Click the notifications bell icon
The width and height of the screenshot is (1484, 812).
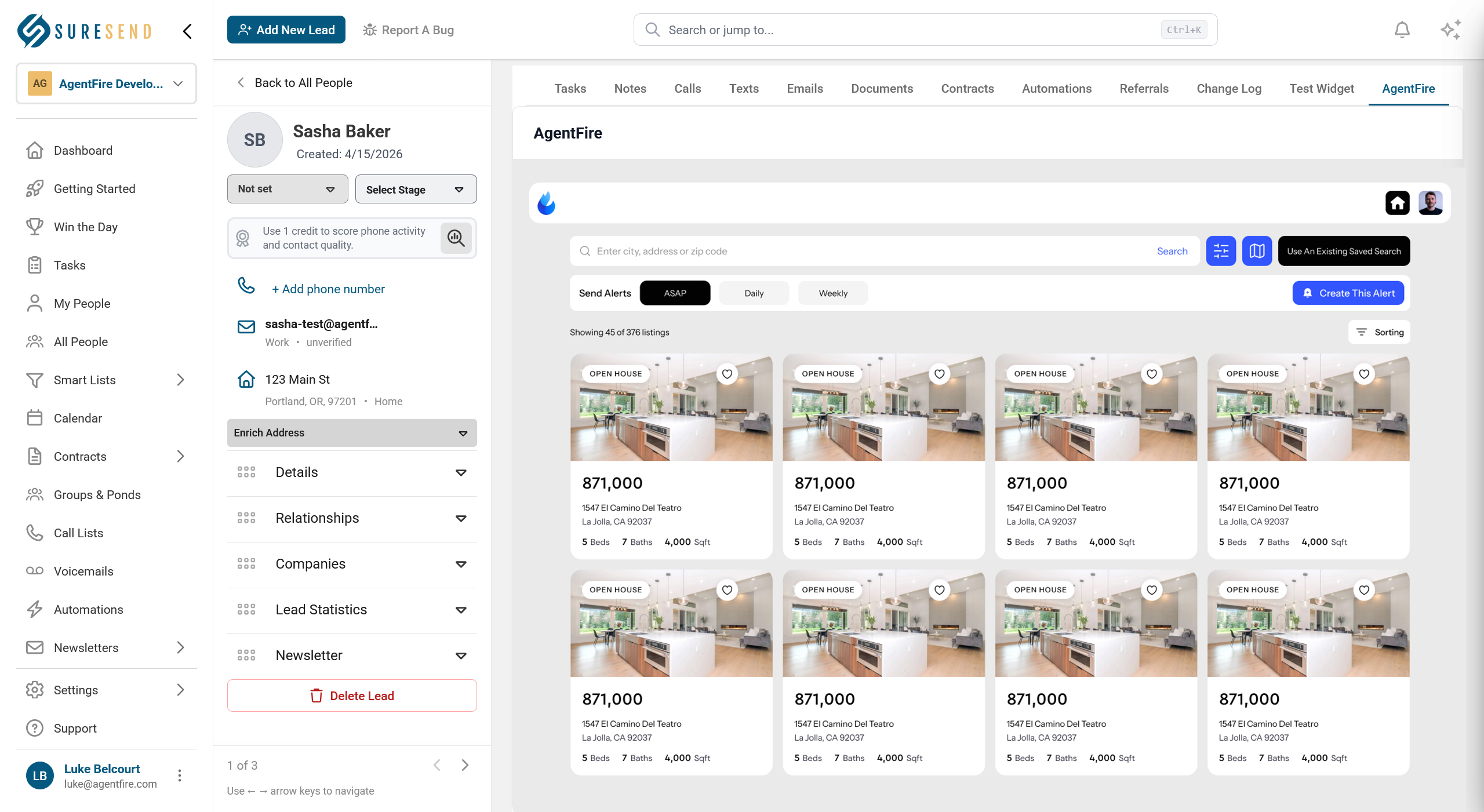[x=1402, y=30]
